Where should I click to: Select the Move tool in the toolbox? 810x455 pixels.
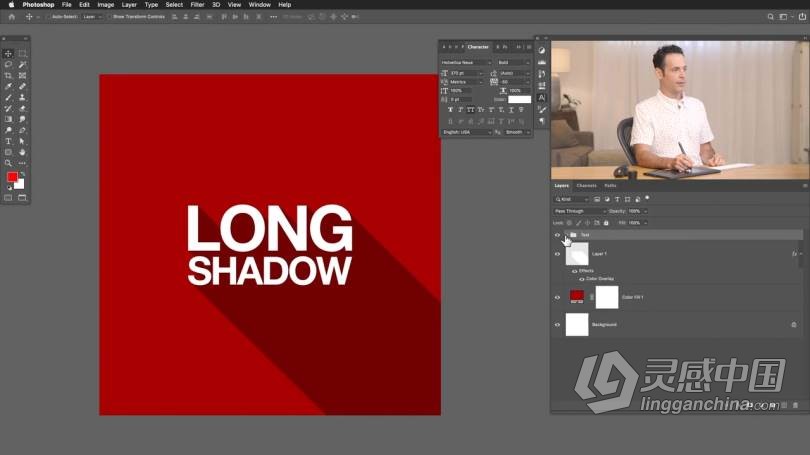point(9,53)
